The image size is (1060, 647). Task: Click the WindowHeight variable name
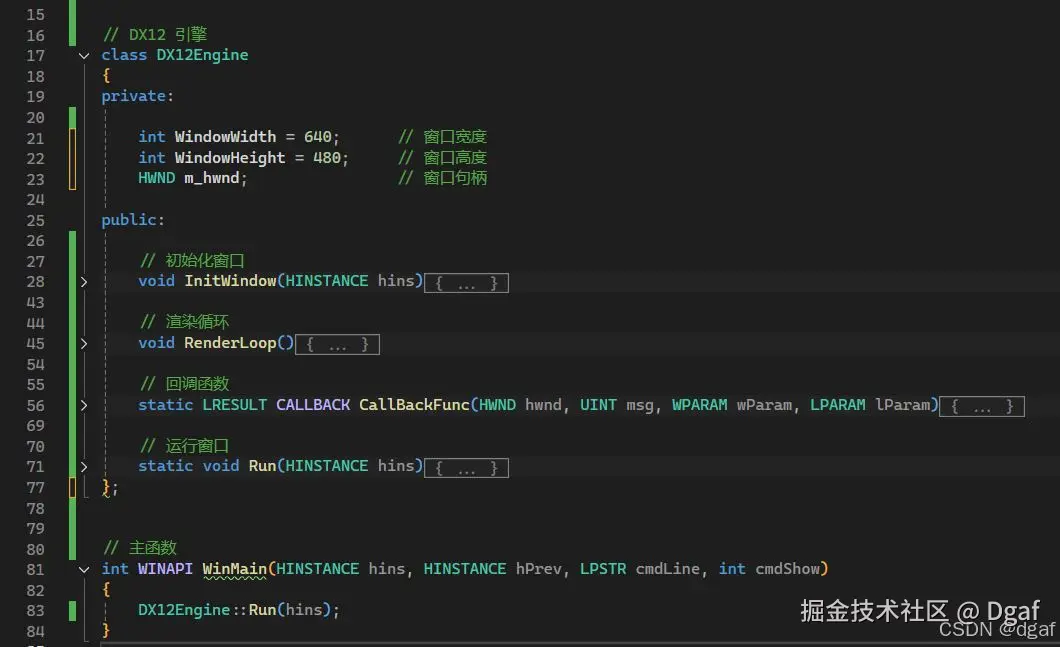230,158
